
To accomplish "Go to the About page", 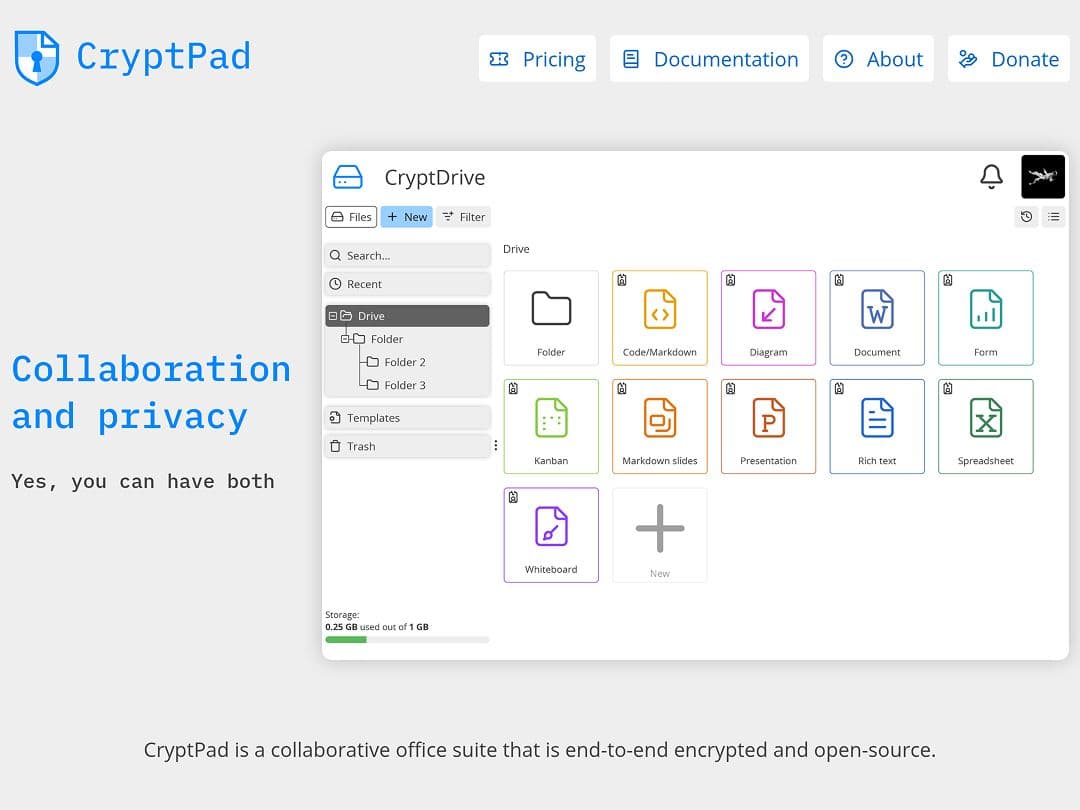I will [x=878, y=59].
